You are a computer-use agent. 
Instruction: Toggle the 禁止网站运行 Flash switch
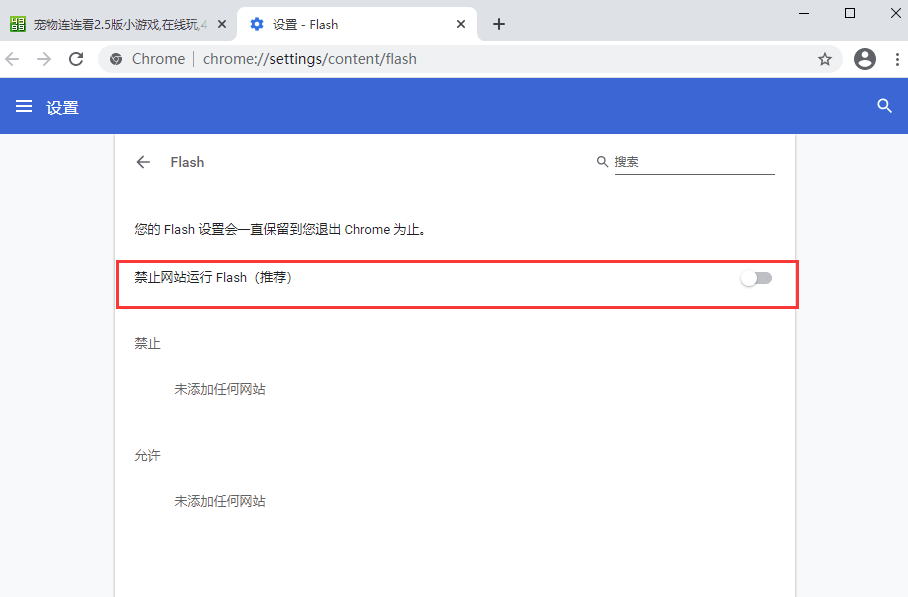756,278
